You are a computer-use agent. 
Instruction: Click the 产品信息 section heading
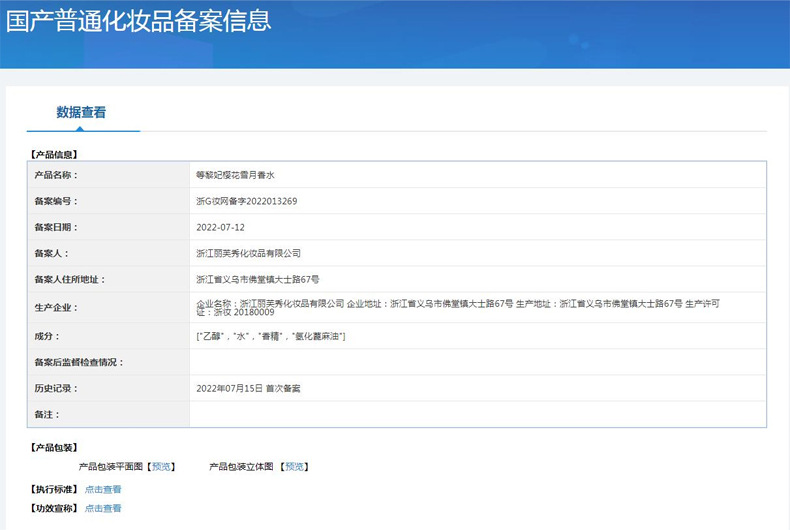[x=53, y=155]
